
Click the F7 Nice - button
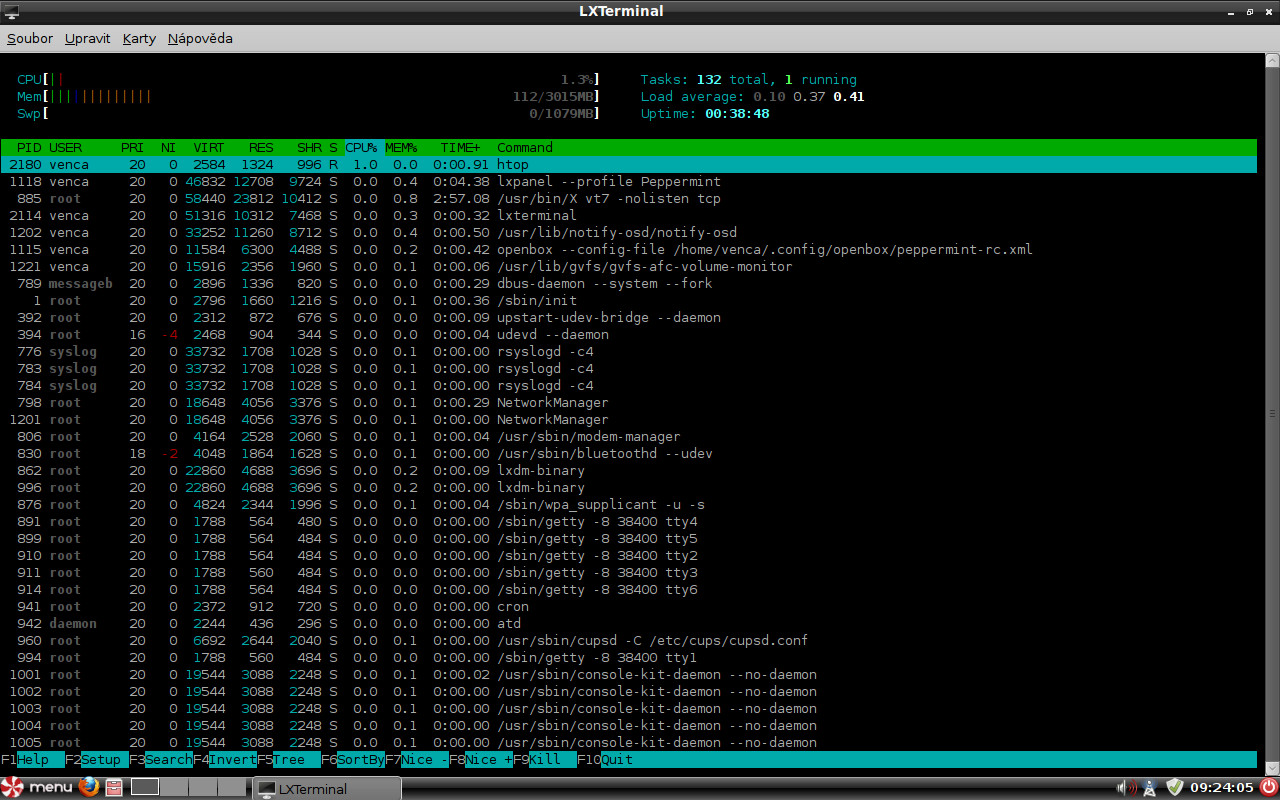tap(416, 759)
